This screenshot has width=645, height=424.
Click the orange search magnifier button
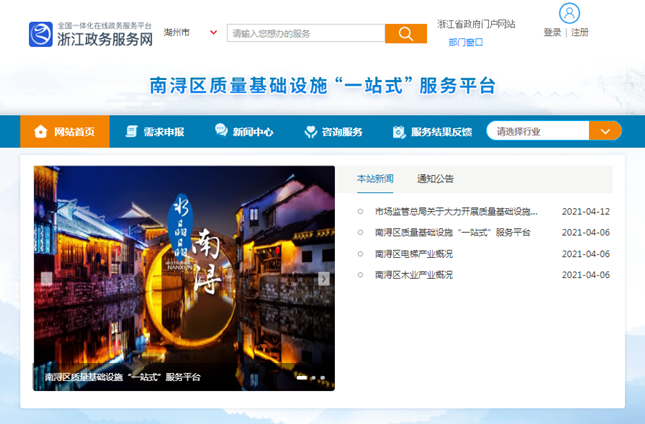tap(406, 33)
